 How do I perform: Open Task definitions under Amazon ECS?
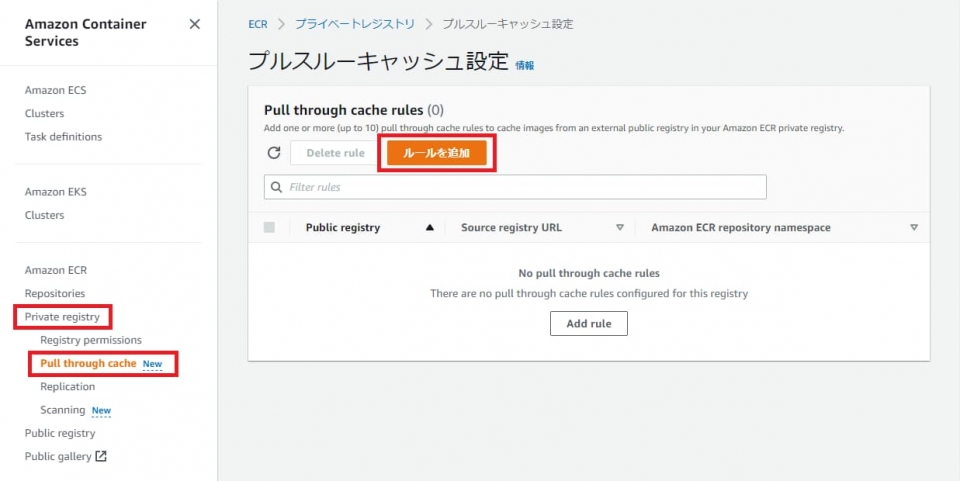63,136
